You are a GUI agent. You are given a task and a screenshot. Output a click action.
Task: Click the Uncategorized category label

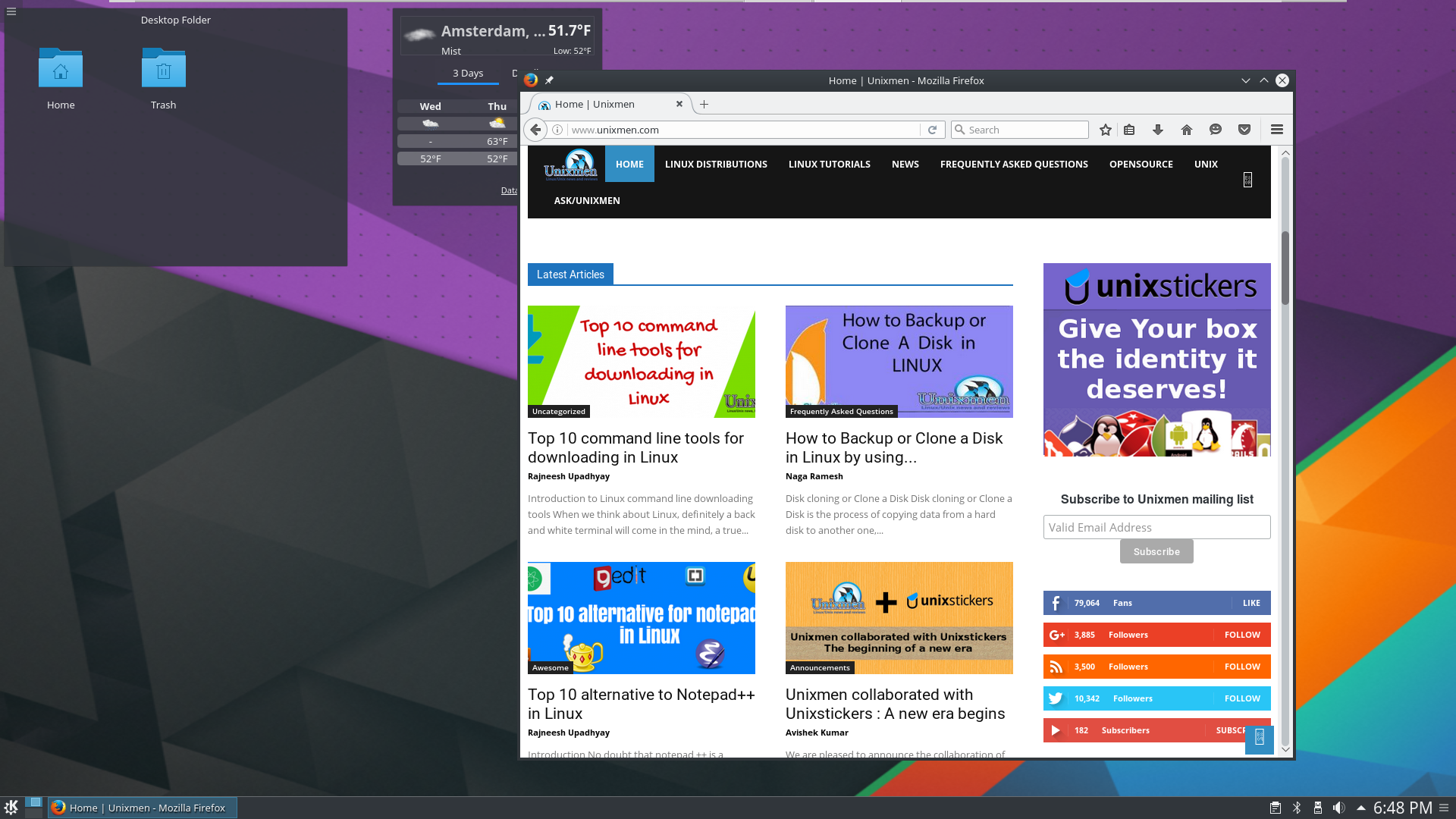tap(559, 411)
